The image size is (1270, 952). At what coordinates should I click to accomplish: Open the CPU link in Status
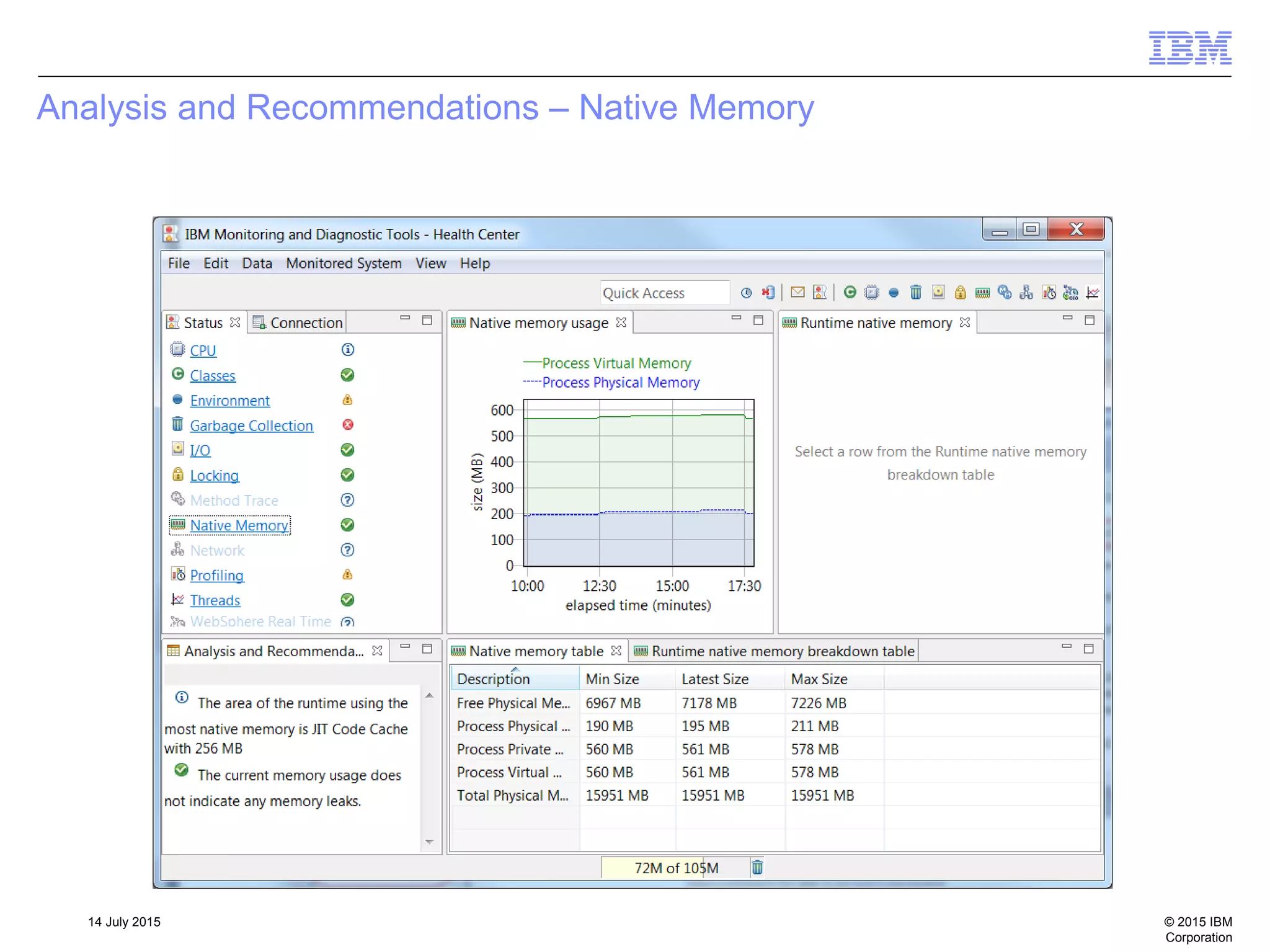coord(203,350)
